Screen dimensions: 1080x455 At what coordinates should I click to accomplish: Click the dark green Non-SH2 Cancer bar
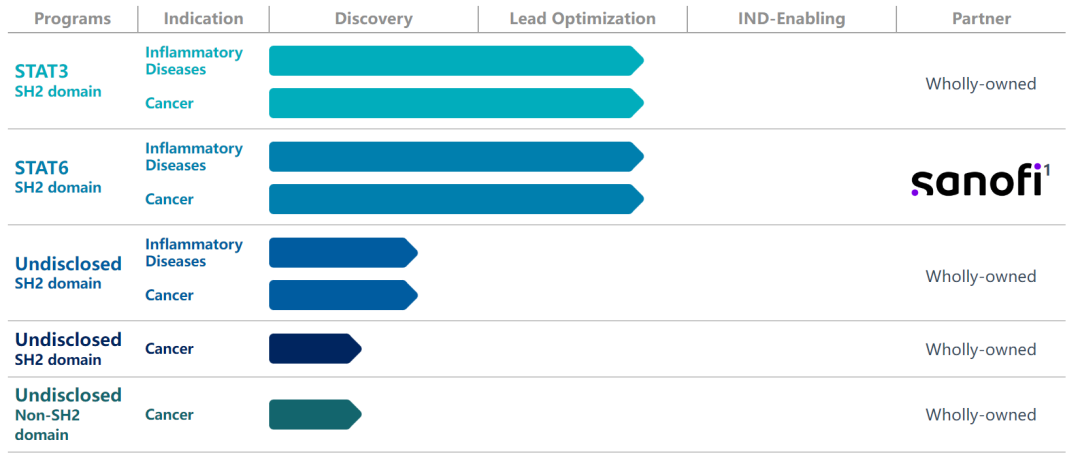click(x=314, y=414)
